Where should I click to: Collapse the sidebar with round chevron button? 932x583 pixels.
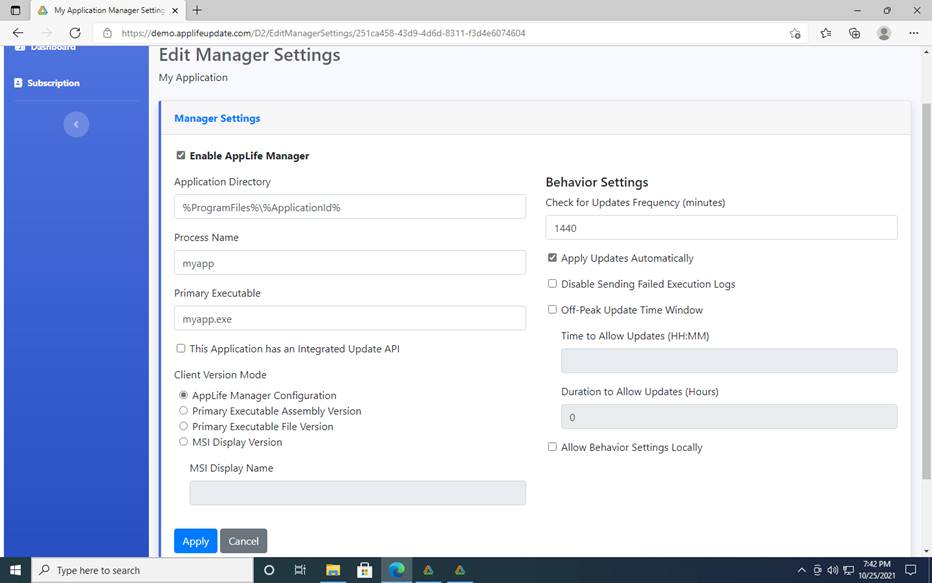point(76,124)
